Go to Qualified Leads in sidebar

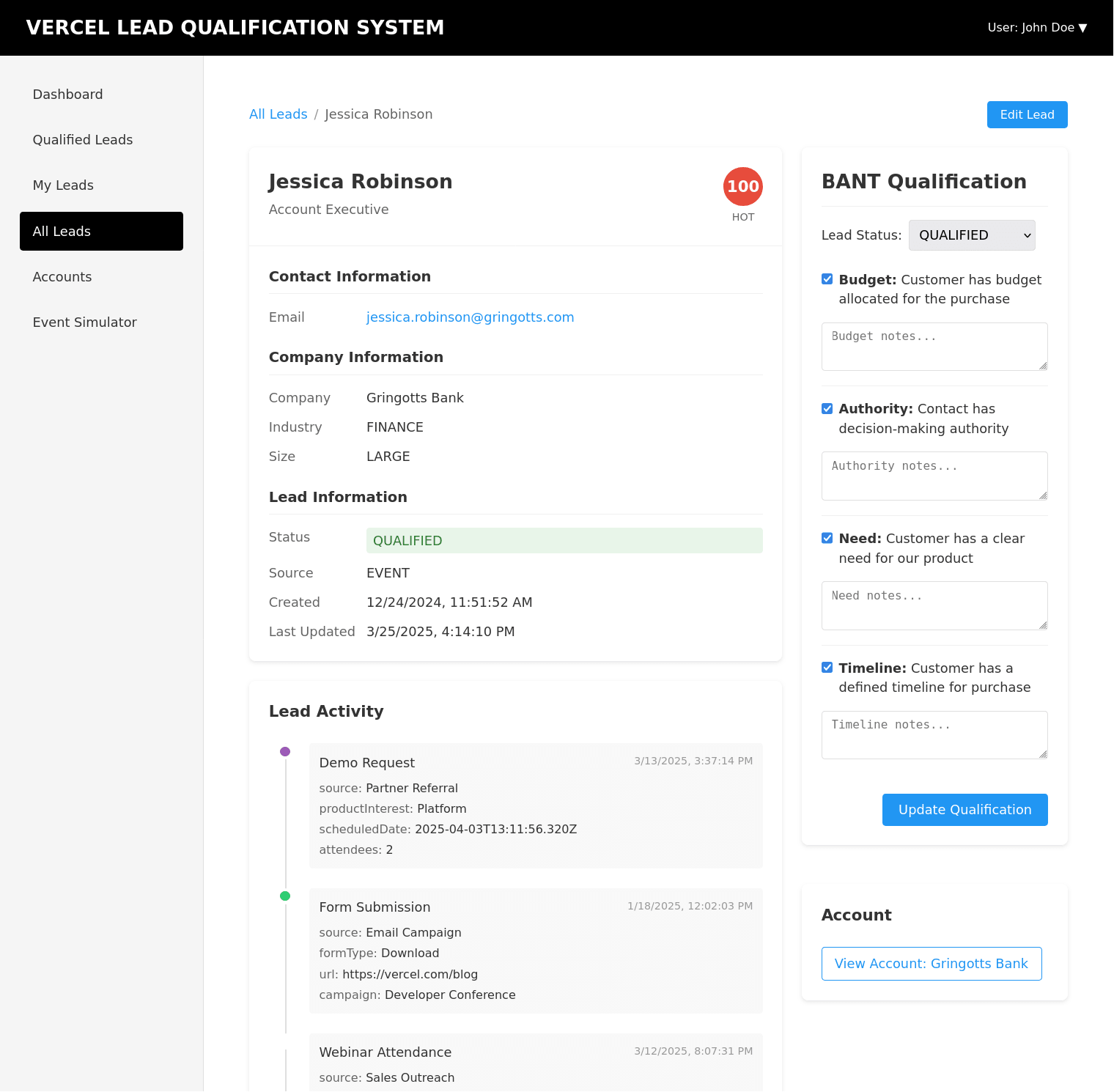click(x=101, y=140)
